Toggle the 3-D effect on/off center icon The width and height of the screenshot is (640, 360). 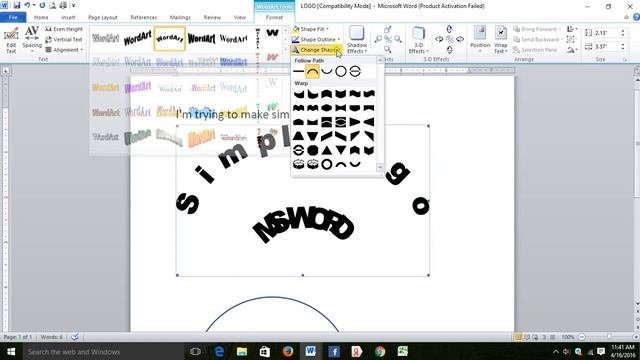[450, 40]
